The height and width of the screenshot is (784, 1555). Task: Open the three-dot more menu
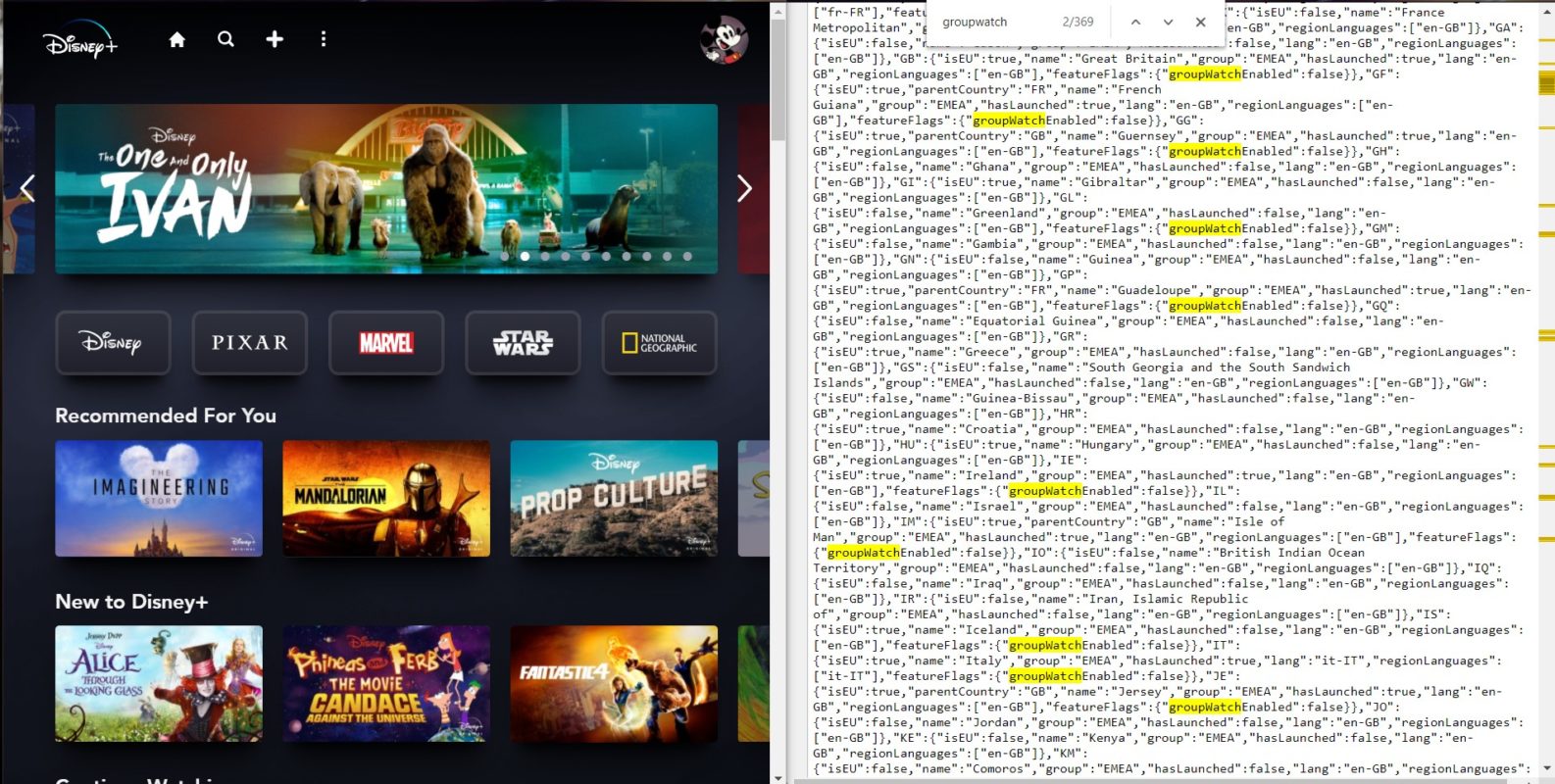click(324, 39)
